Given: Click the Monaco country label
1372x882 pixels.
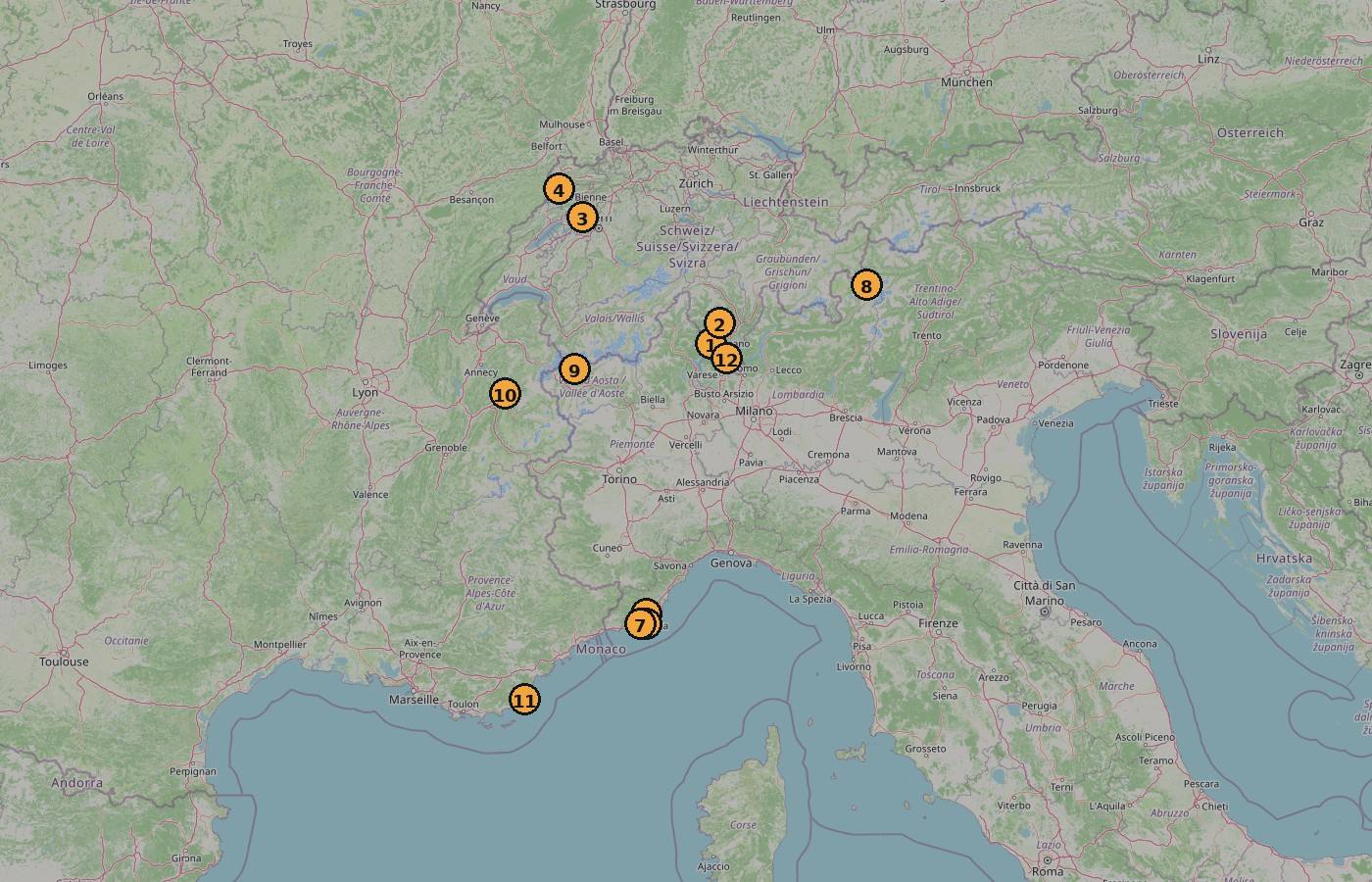Looking at the screenshot, I should pos(601,649).
